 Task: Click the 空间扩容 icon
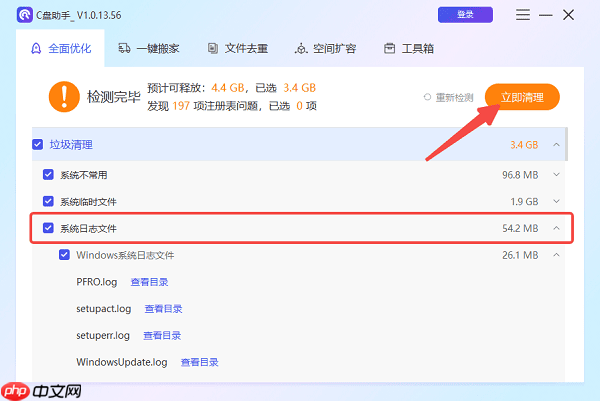(x=301, y=49)
